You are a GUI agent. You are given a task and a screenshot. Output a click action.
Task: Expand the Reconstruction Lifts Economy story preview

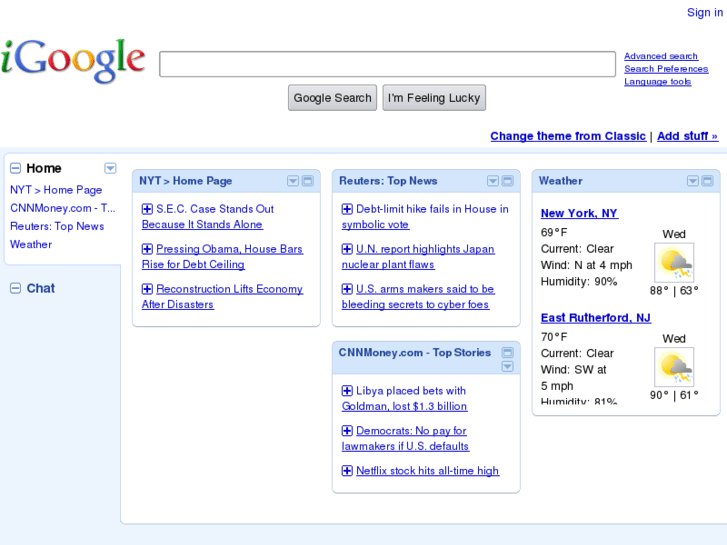(147, 289)
